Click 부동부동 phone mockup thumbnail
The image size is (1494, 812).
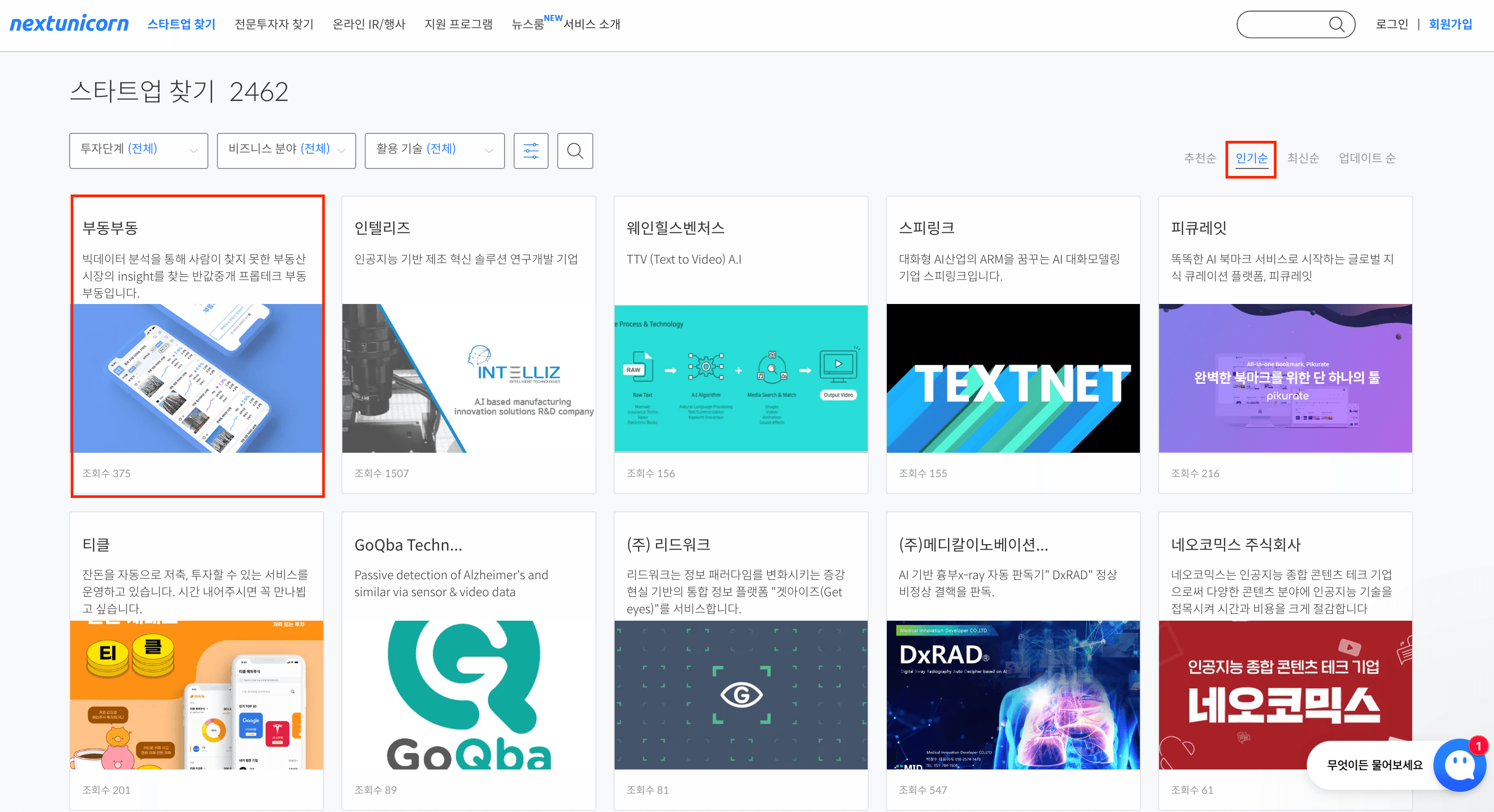point(197,378)
